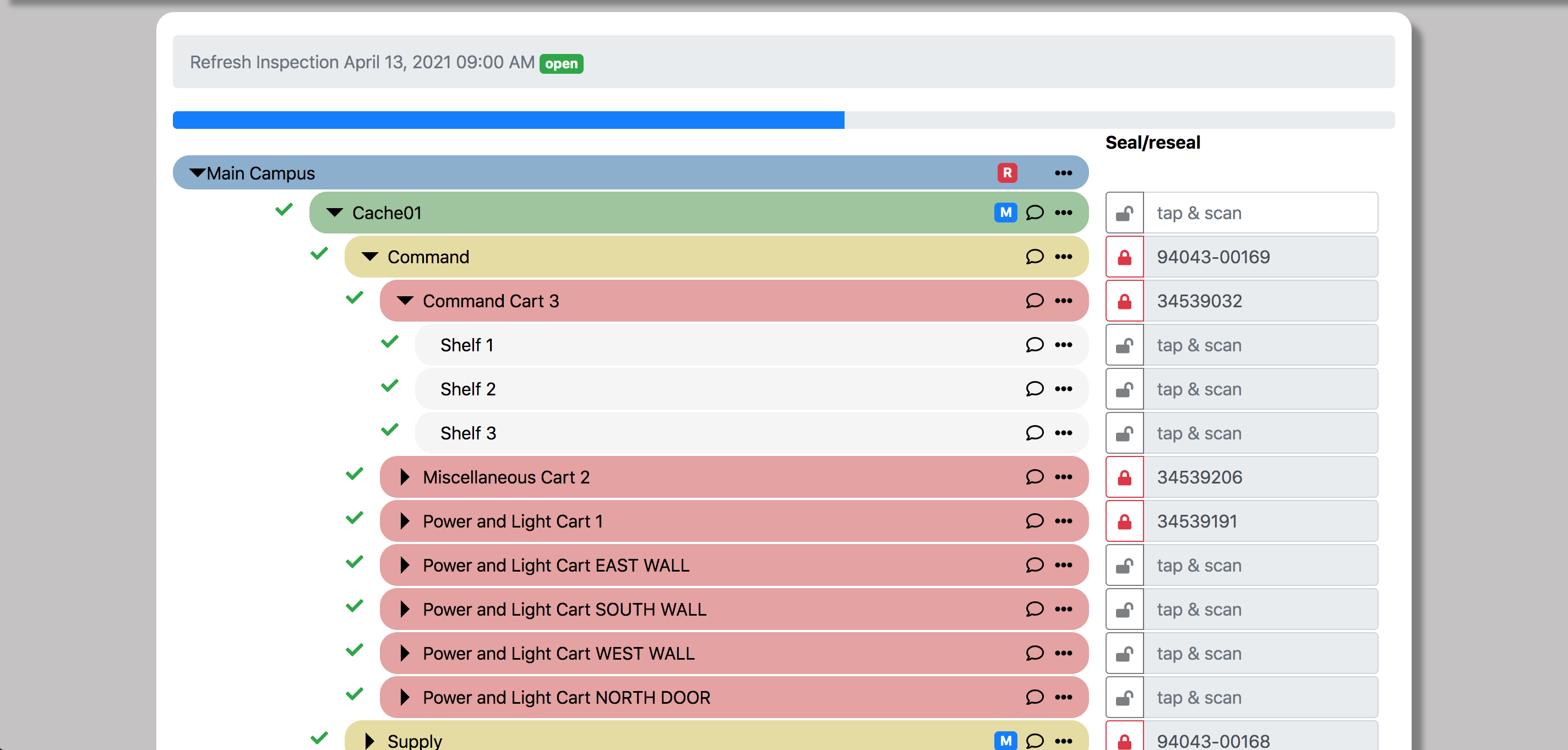1568x750 pixels.
Task: Open the comment bubble for Shelf 3
Action: tap(1034, 433)
